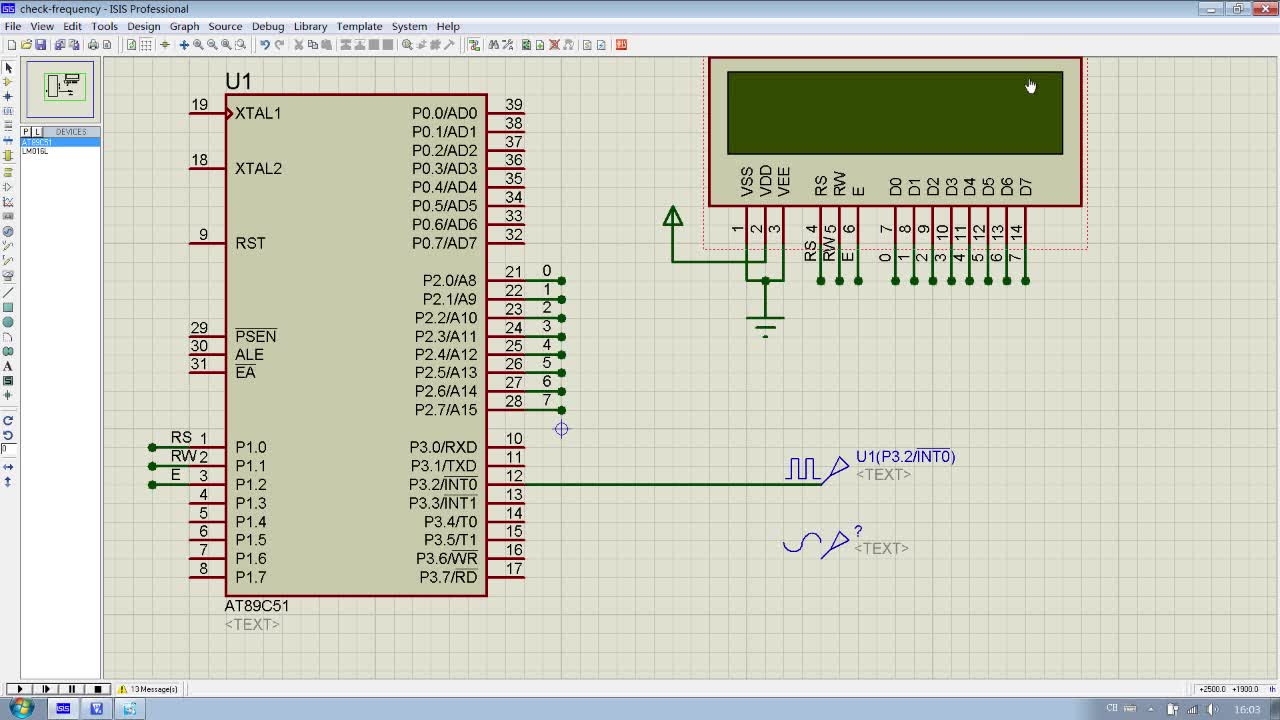Open the Template menu

pyautogui.click(x=359, y=26)
